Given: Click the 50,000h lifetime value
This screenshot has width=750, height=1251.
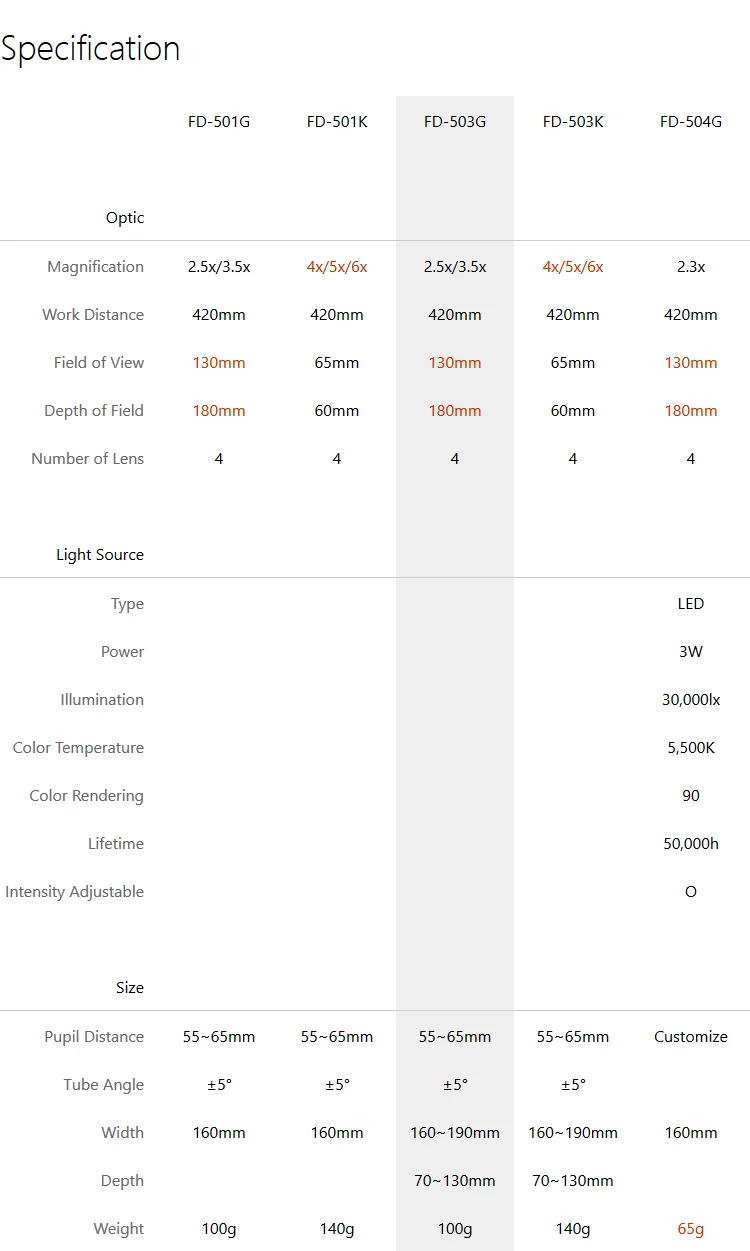Looking at the screenshot, I should 691,844.
